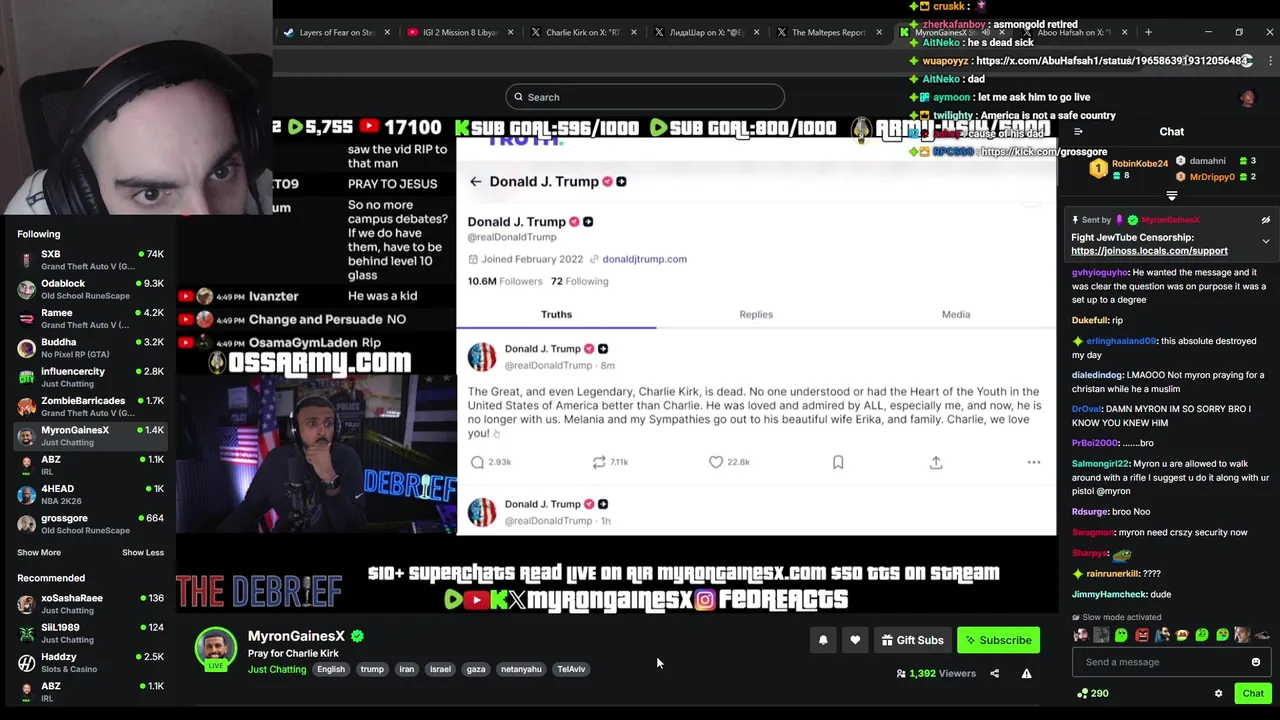Click the retruth icon with 7.11k

pos(599,462)
